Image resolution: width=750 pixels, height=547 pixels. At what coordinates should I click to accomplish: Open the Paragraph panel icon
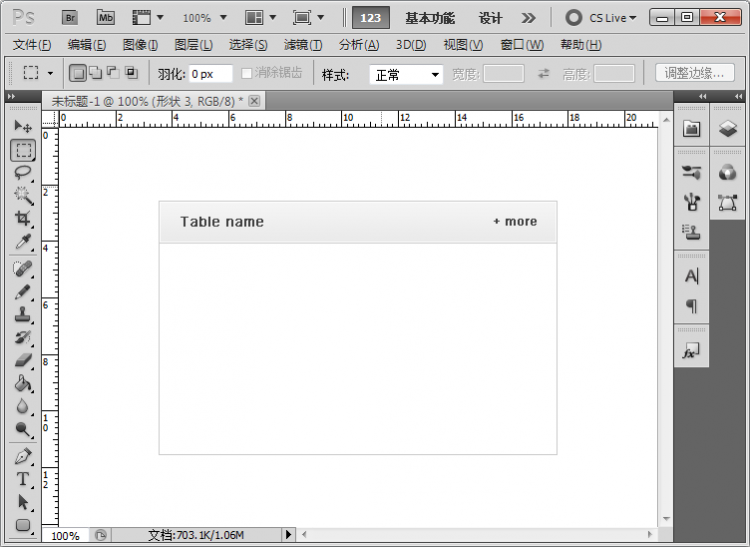(692, 306)
